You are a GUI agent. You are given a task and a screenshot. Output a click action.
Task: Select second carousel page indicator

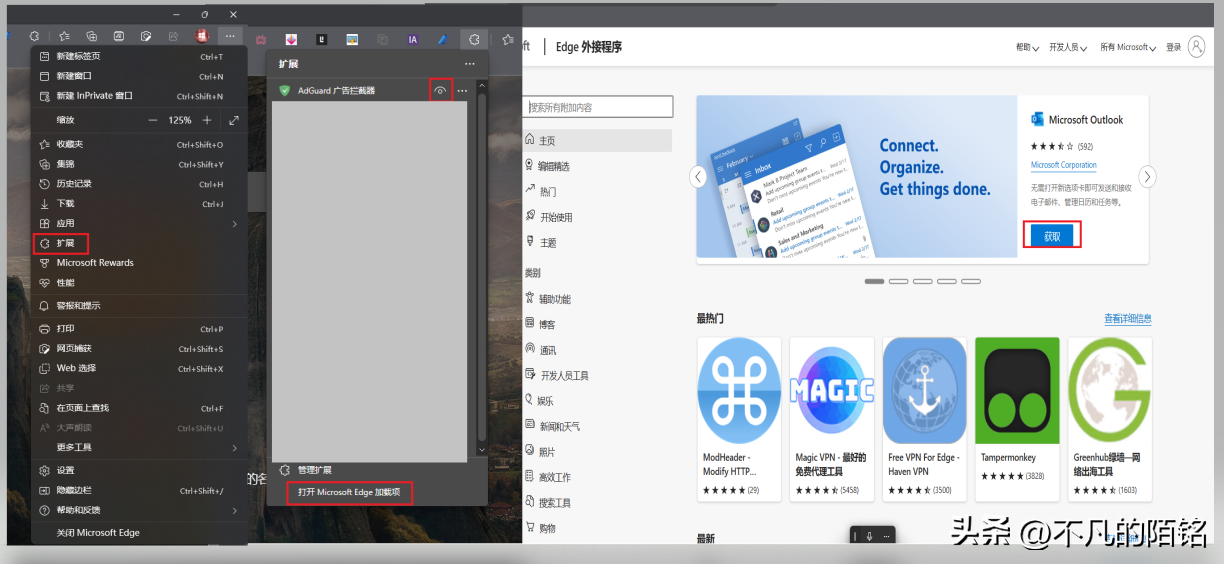tap(898, 281)
